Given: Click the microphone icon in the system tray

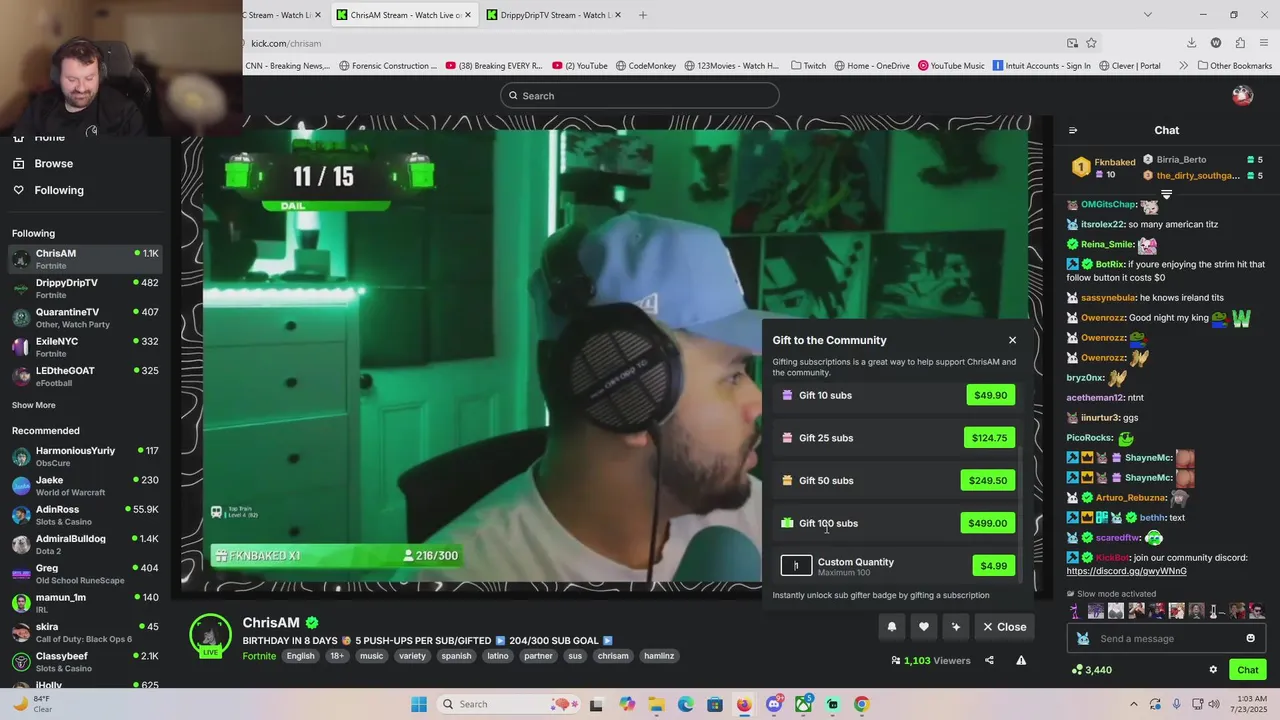Looking at the screenshot, I should pyautogui.click(x=1176, y=704).
